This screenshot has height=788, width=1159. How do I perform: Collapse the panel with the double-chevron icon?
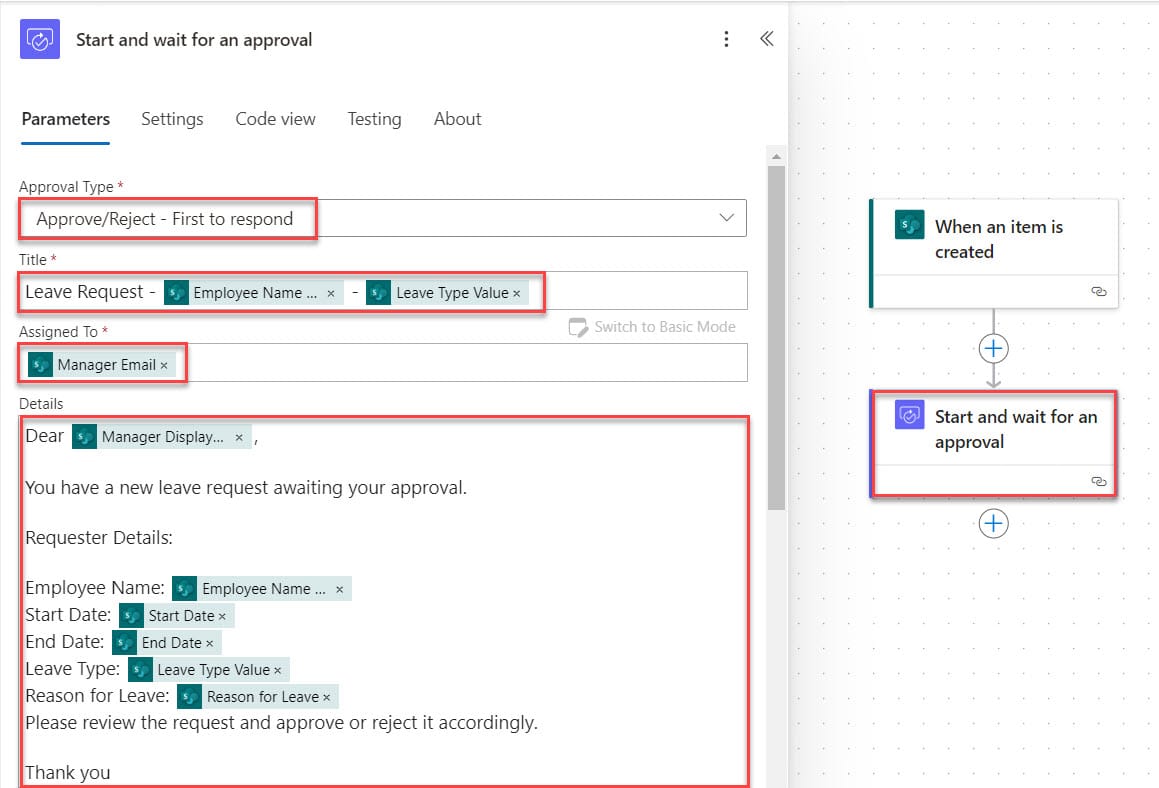click(x=766, y=39)
